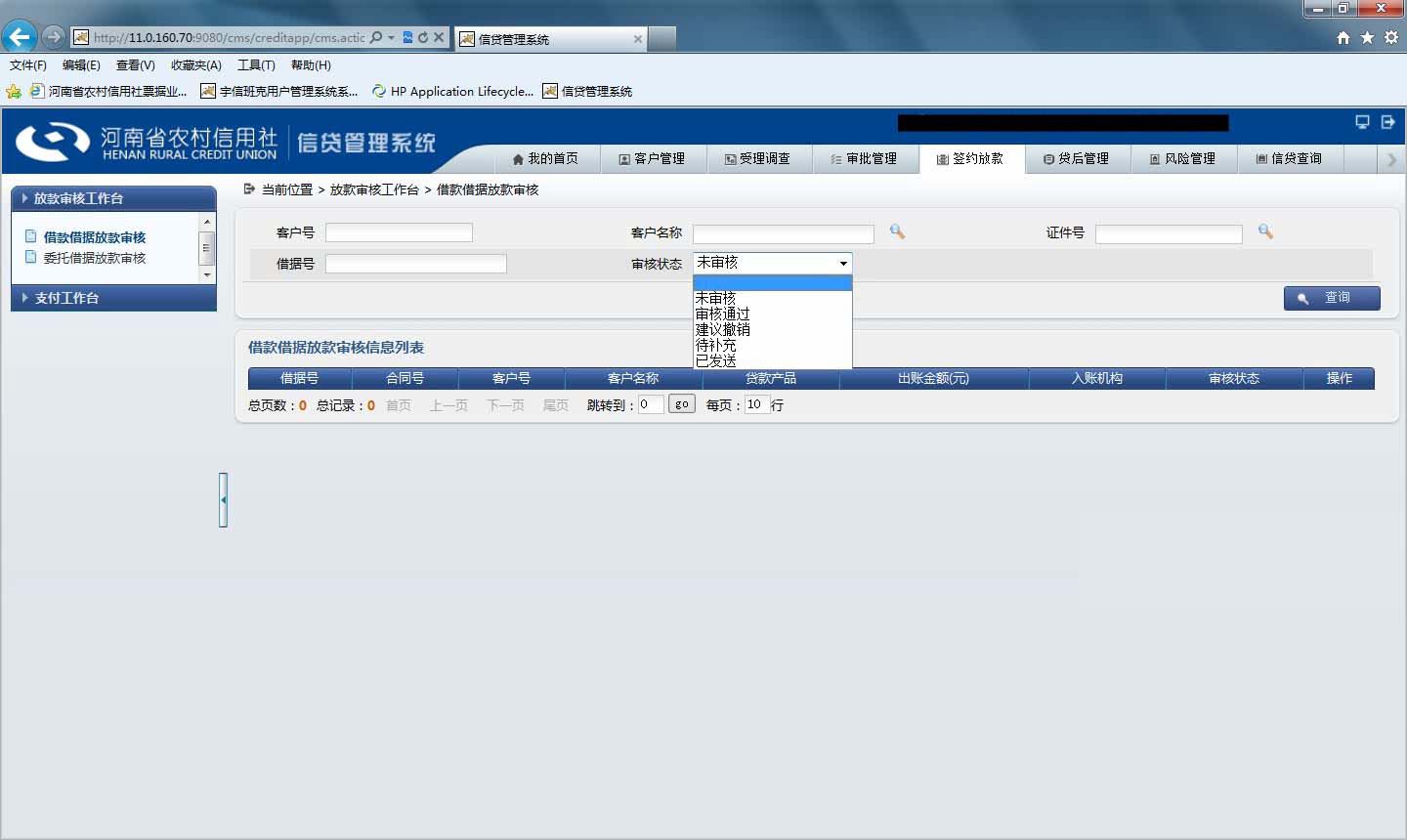The height and width of the screenshot is (840, 1407).
Task: Click the browser forward arrow
Action: point(54,37)
